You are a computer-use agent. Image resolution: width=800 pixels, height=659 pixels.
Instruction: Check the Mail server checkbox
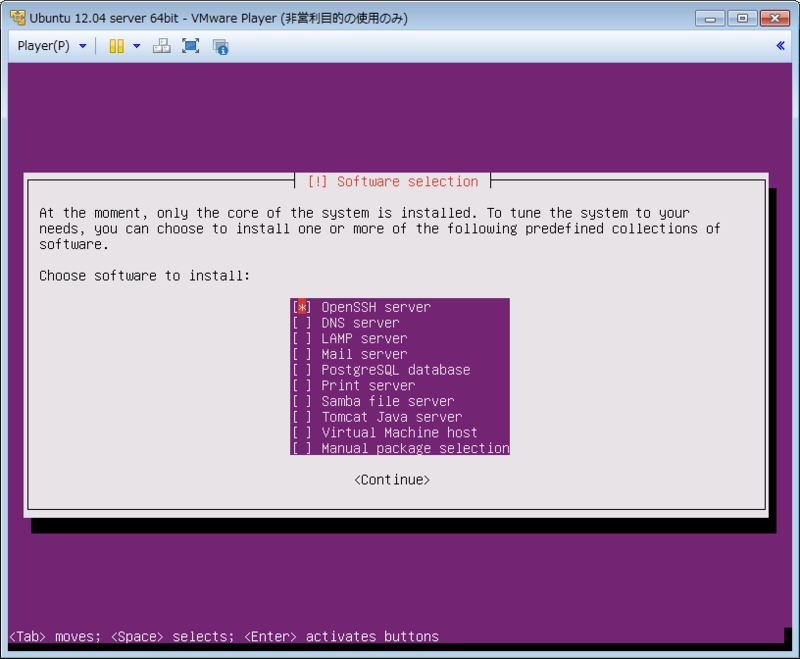[x=302, y=354]
